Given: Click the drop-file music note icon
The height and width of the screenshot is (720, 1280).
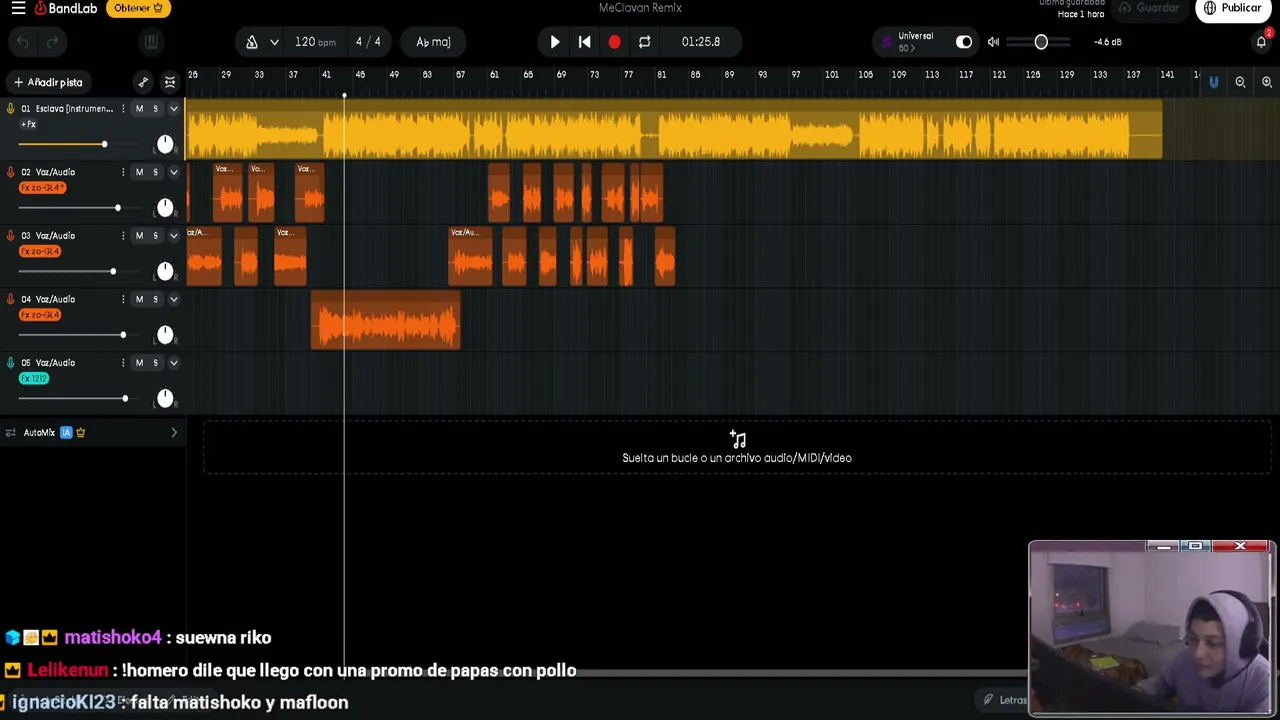Looking at the screenshot, I should click(x=738, y=439).
